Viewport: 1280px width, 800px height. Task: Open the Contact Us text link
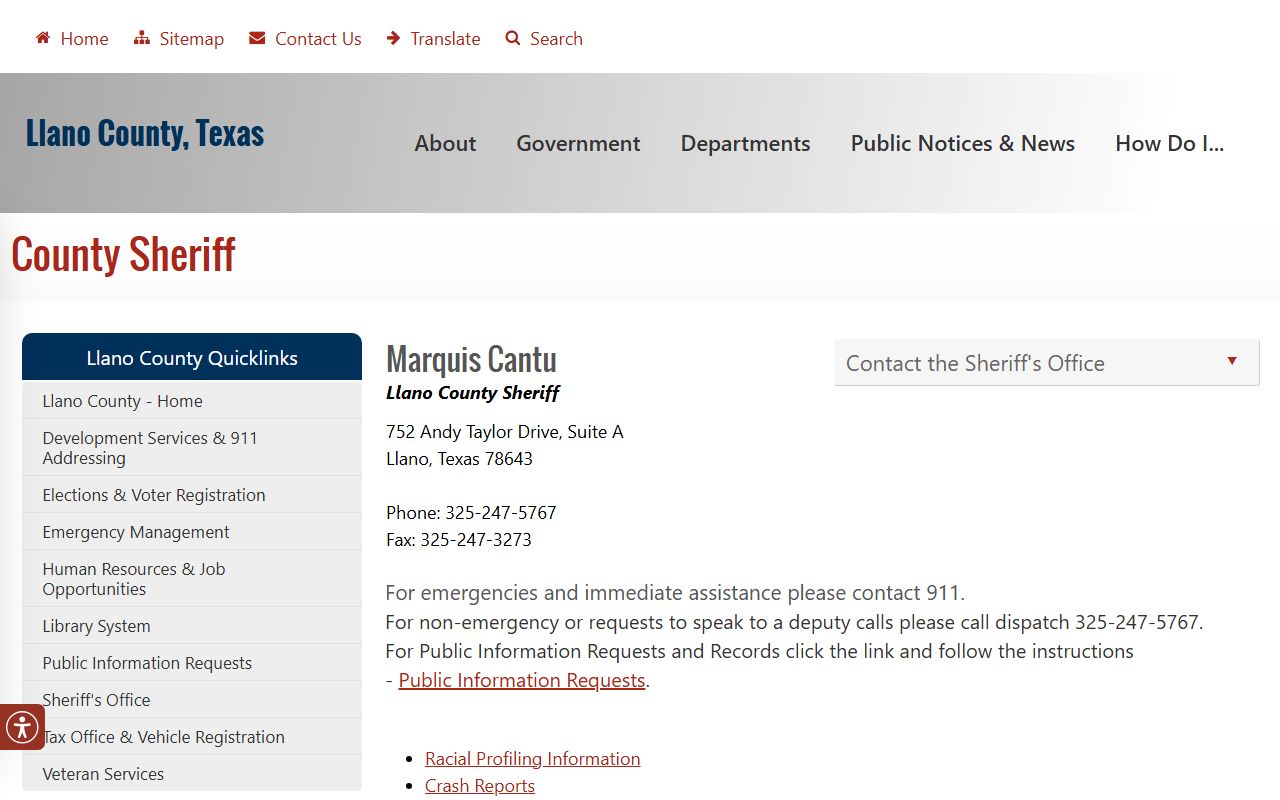pyautogui.click(x=318, y=38)
